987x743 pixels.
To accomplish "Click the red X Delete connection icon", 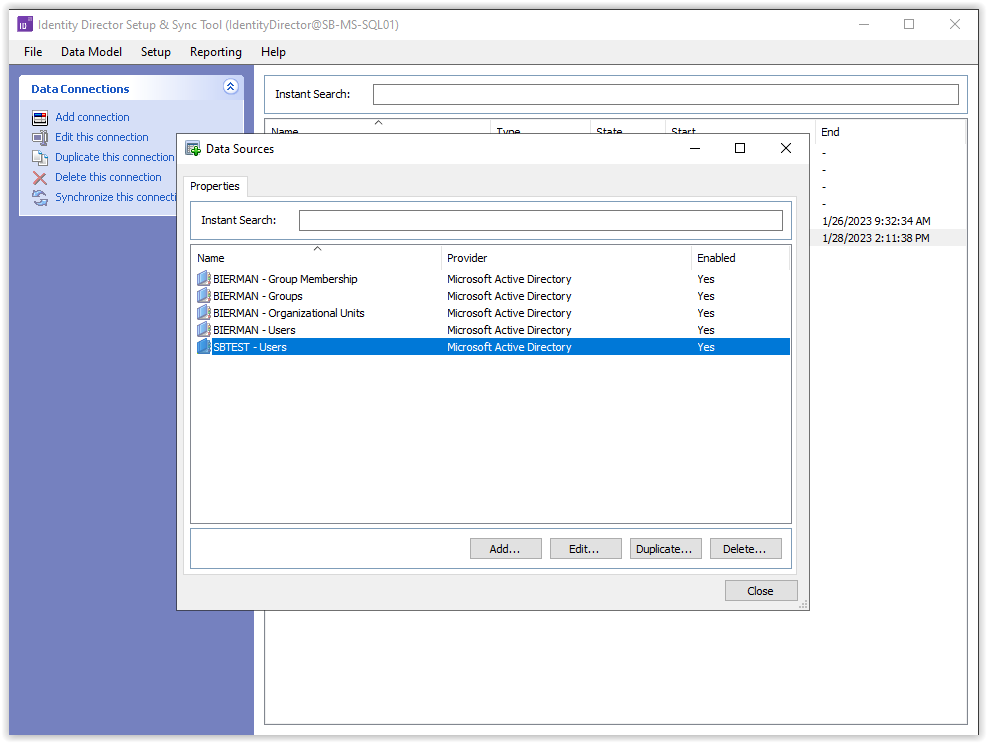I will (x=40, y=178).
